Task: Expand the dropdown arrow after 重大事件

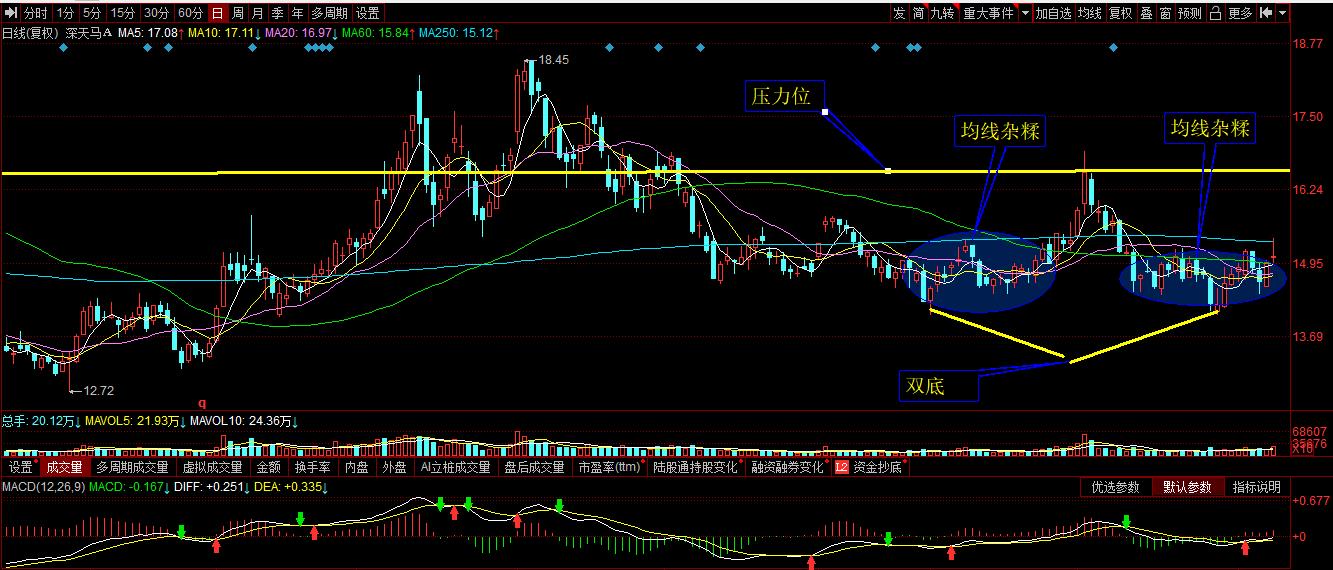Action: pos(1024,13)
